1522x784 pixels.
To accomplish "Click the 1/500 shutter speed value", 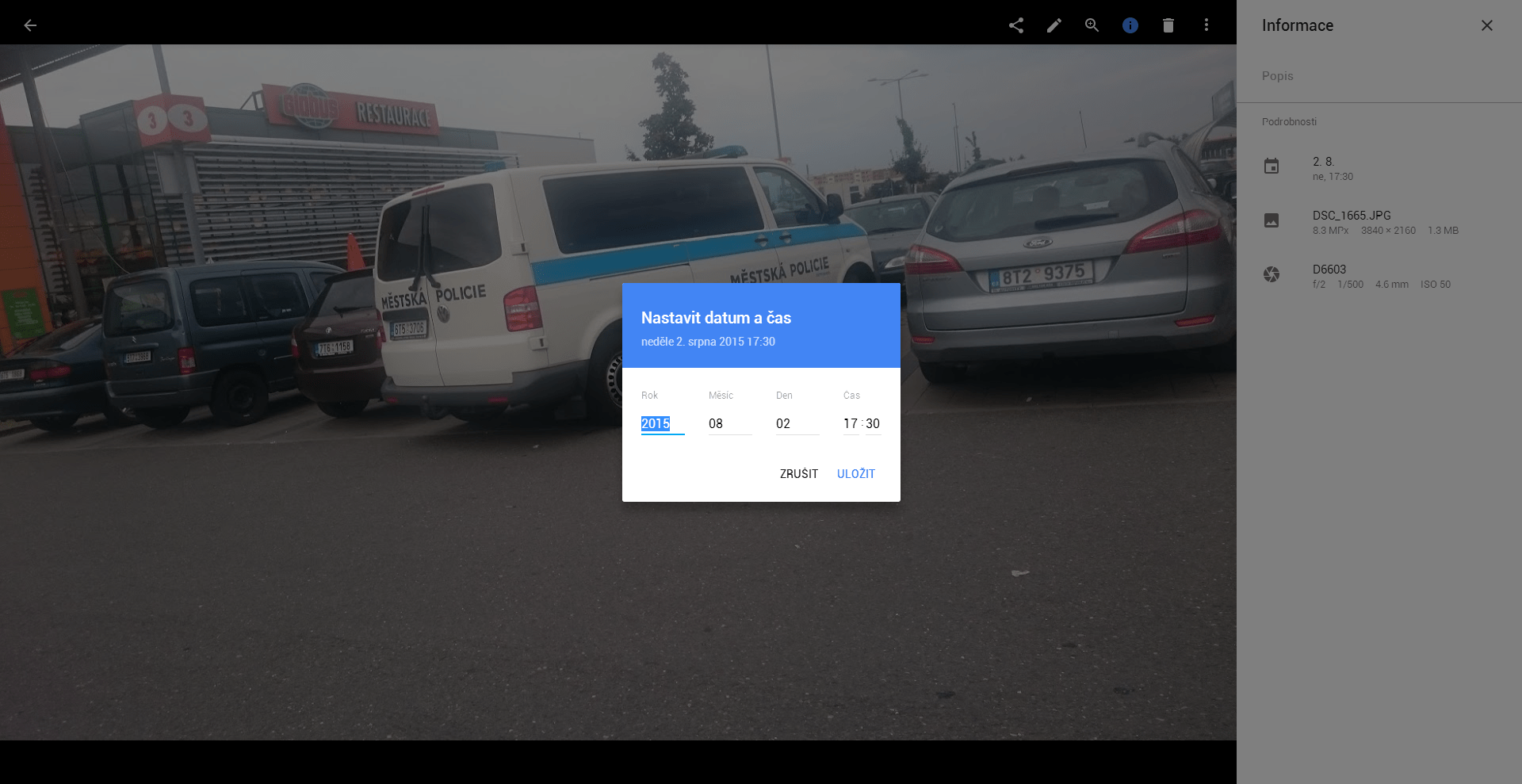I will coord(1350,285).
